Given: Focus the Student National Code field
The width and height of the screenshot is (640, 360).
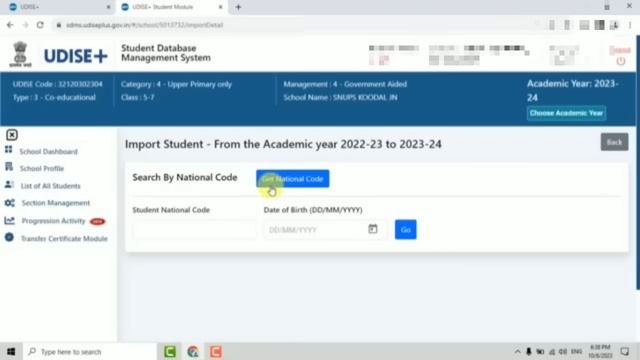Looking at the screenshot, I should click(194, 230).
